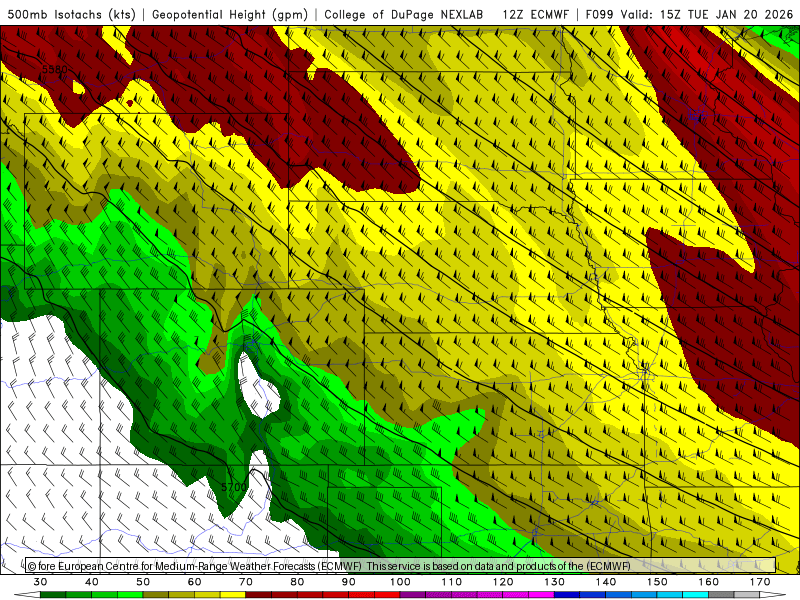Viewport: 800px width, 600px height.
Task: Click the 130 value on the color scale
Action: 555,582
